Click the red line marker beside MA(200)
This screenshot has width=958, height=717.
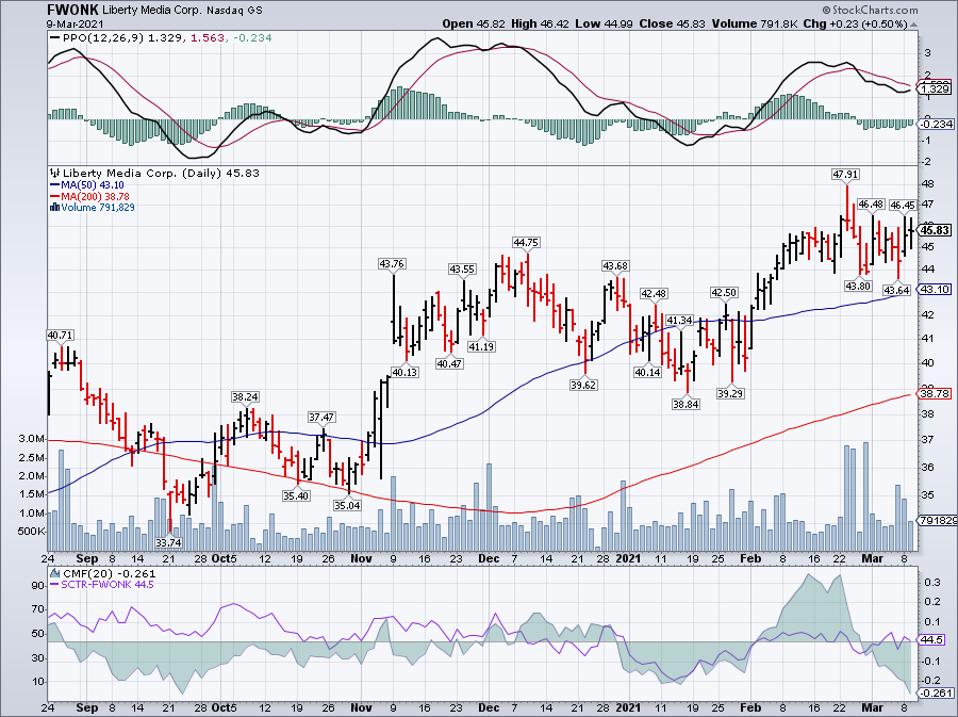(x=54, y=197)
